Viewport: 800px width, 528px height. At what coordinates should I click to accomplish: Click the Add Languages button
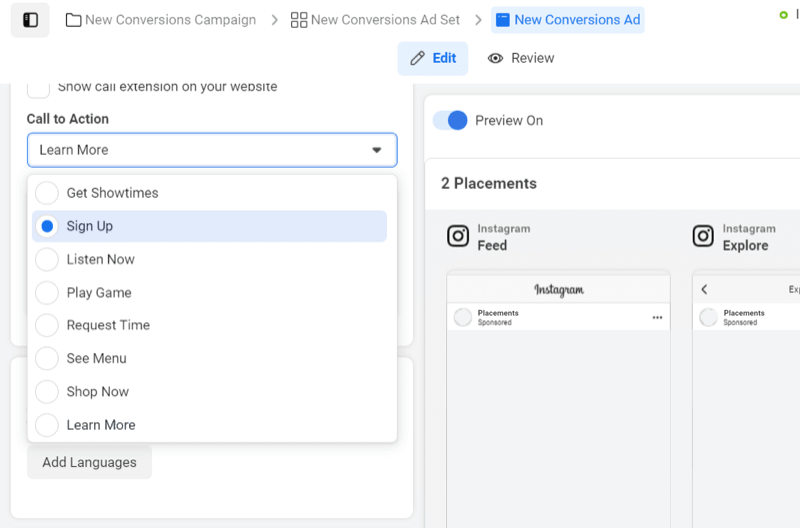coord(89,463)
